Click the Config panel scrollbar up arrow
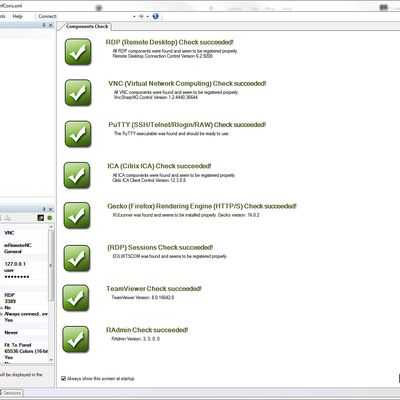The height and width of the screenshot is (400, 400). (x=51, y=227)
